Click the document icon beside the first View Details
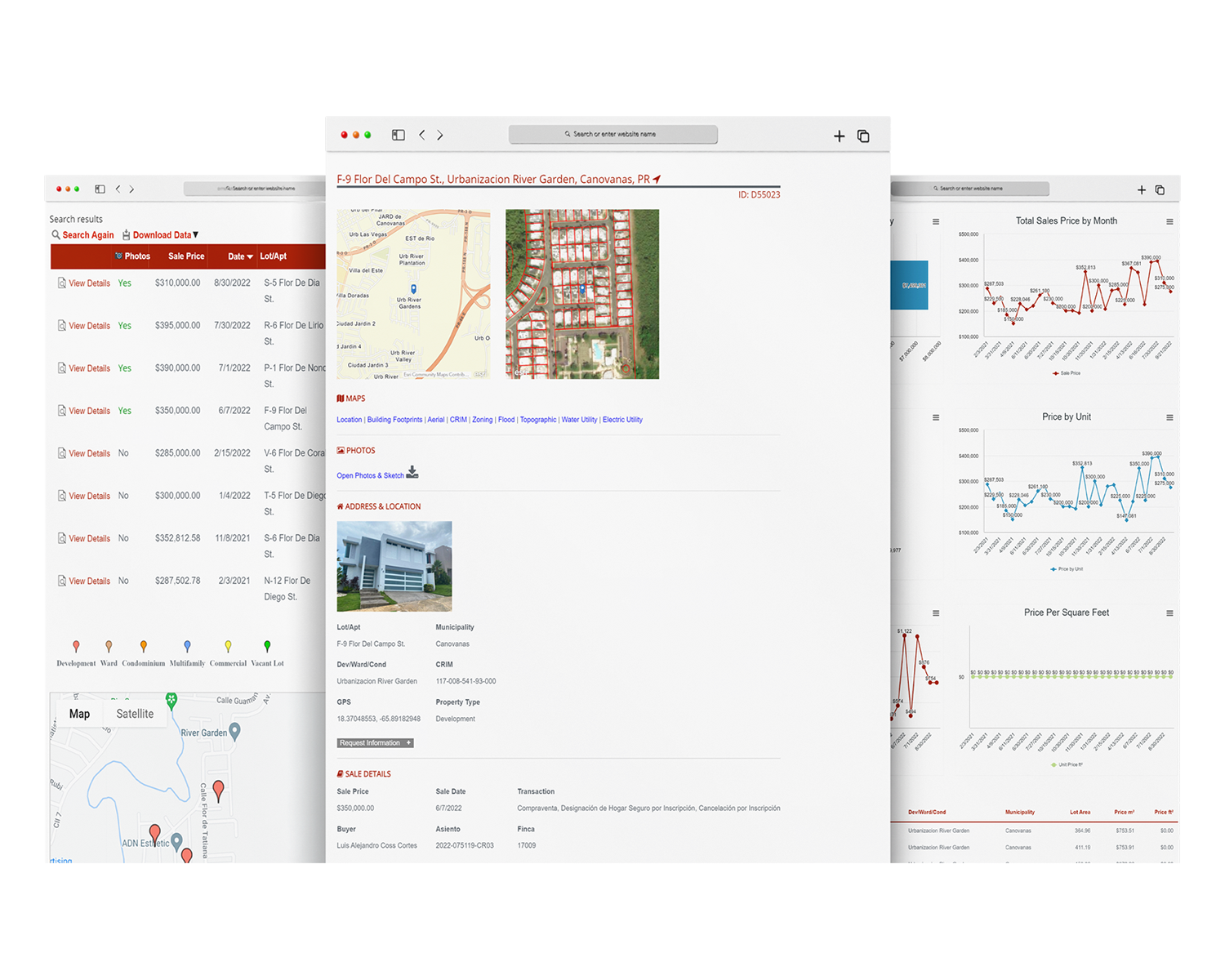 (61, 282)
